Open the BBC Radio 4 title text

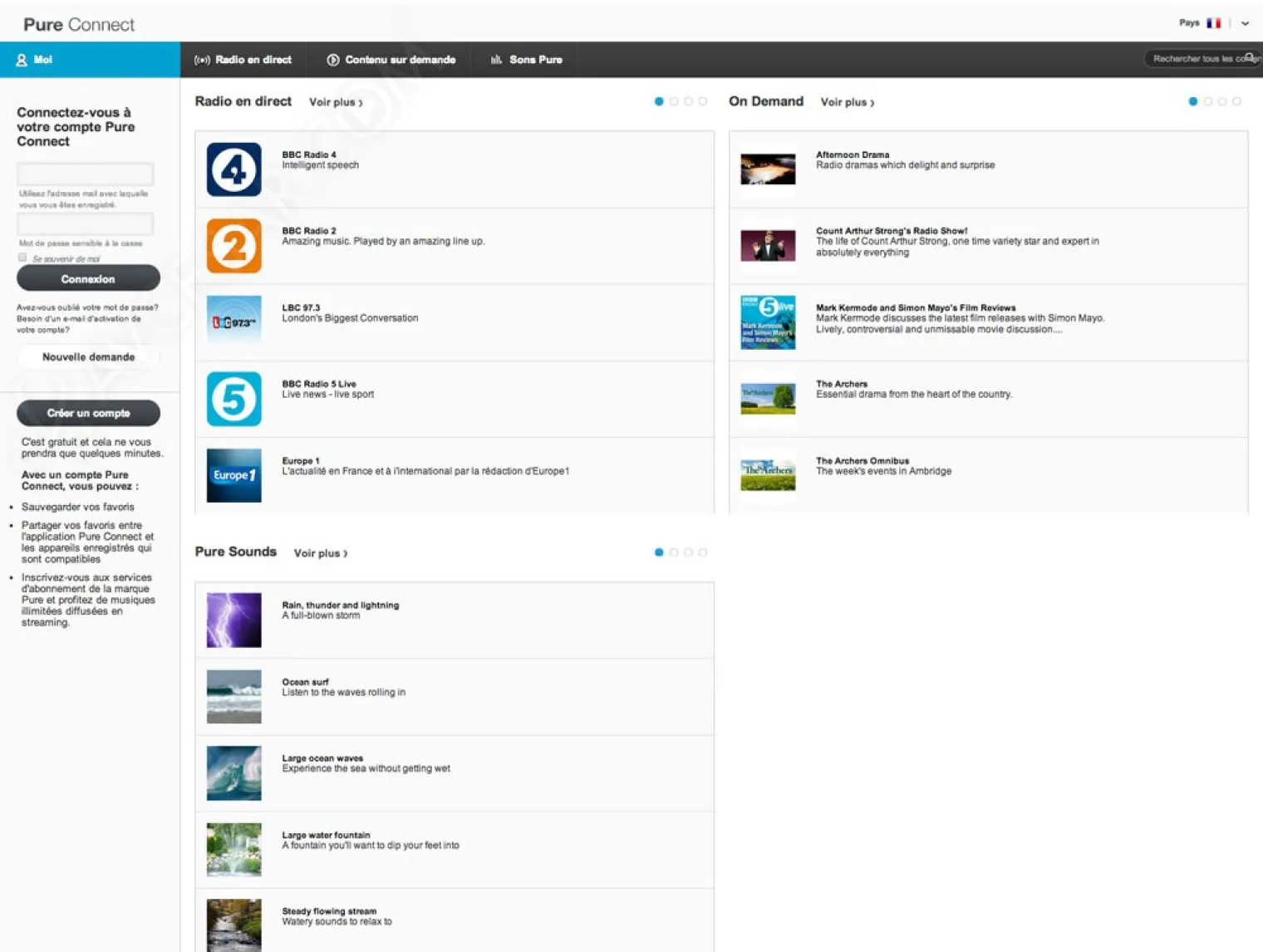coord(309,155)
